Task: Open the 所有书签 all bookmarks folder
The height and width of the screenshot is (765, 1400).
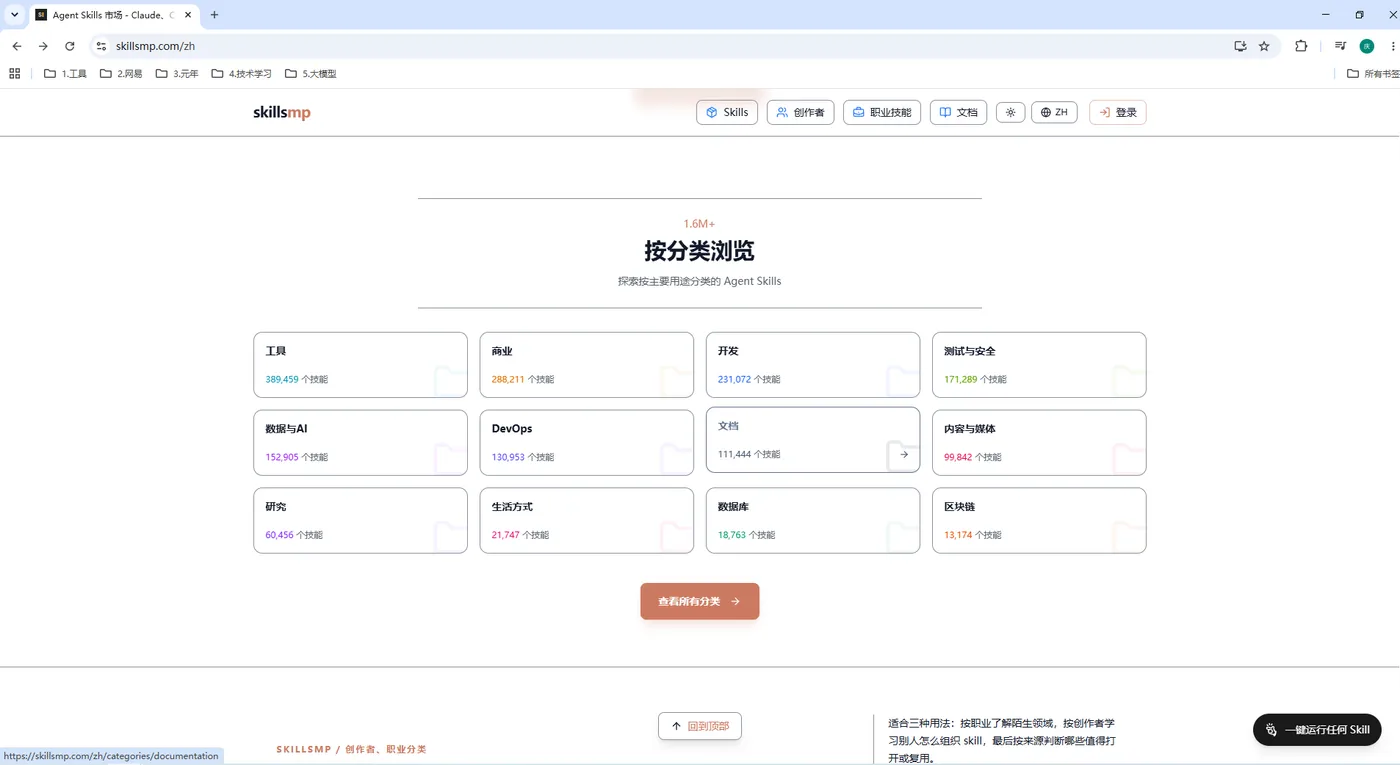Action: [1373, 73]
